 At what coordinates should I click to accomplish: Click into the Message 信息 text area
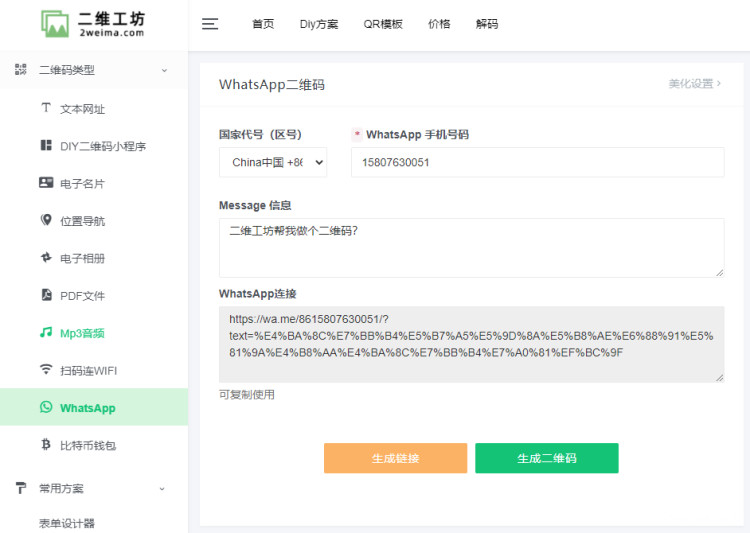point(471,248)
